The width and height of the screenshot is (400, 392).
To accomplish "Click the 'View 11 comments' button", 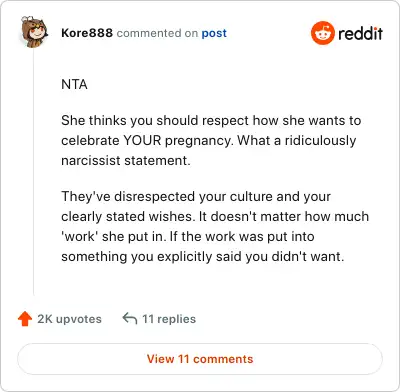I will coord(200,359).
